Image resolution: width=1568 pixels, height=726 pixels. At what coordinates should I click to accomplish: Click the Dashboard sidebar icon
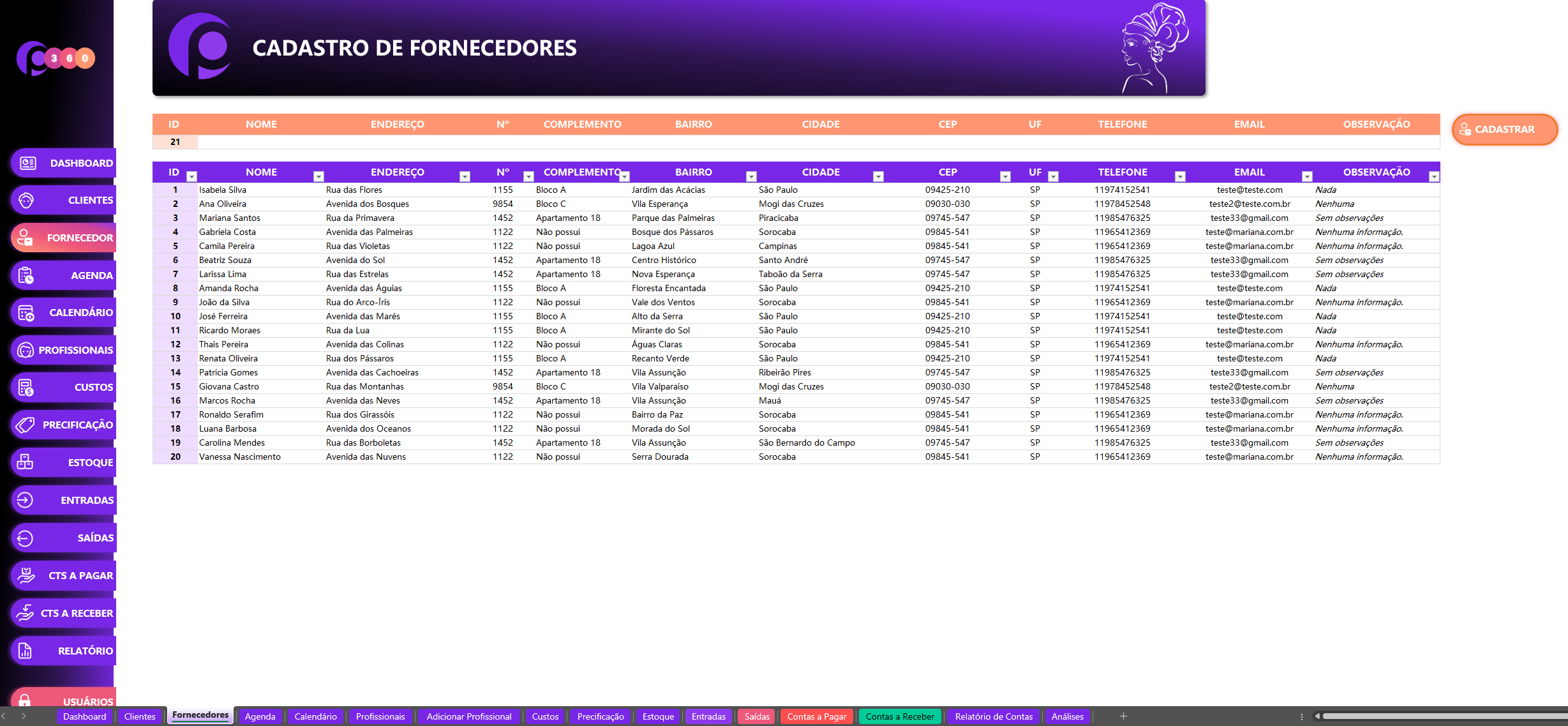point(27,163)
